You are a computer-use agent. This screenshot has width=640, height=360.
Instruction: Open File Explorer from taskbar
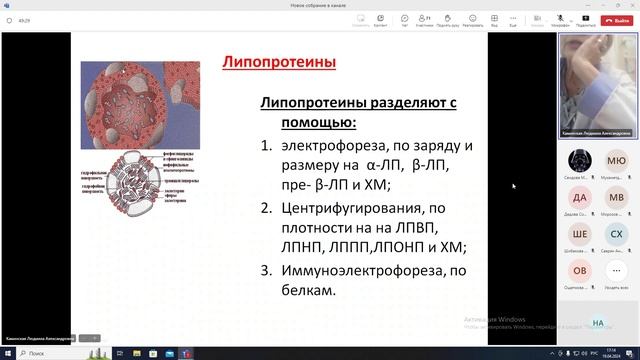[x=137, y=353]
